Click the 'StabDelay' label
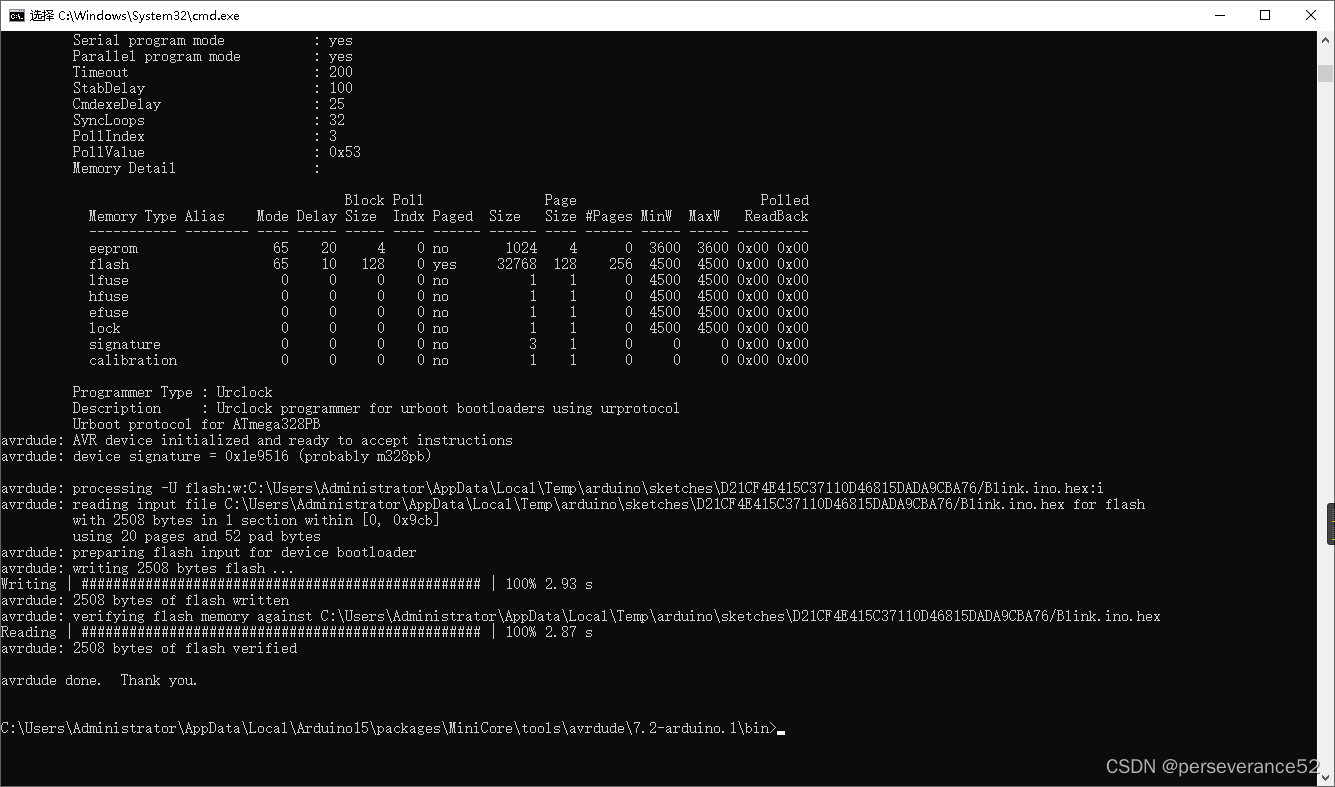The width and height of the screenshot is (1335, 787). pos(108,88)
